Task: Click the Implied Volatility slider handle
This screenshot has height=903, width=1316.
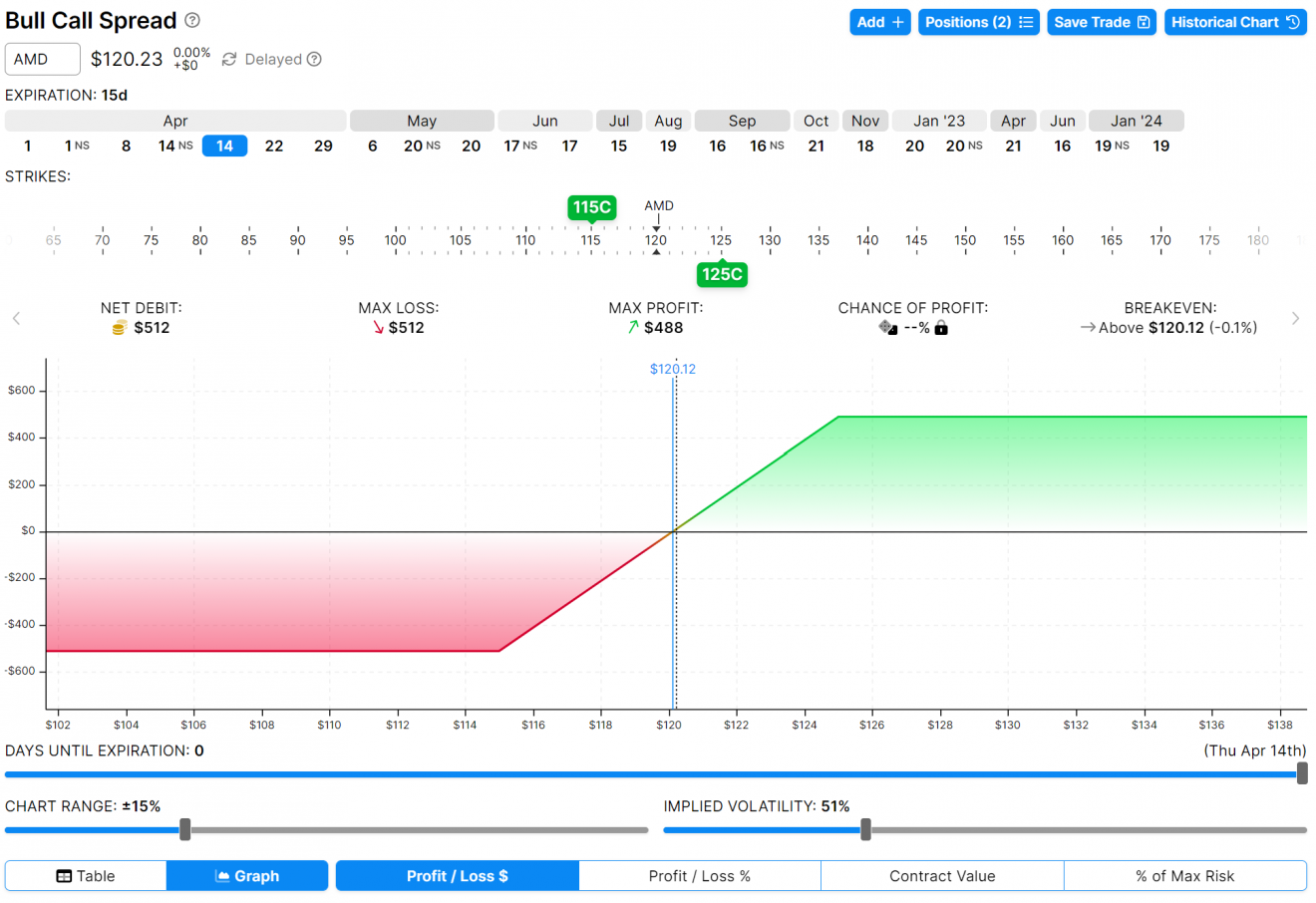Action: [x=865, y=829]
